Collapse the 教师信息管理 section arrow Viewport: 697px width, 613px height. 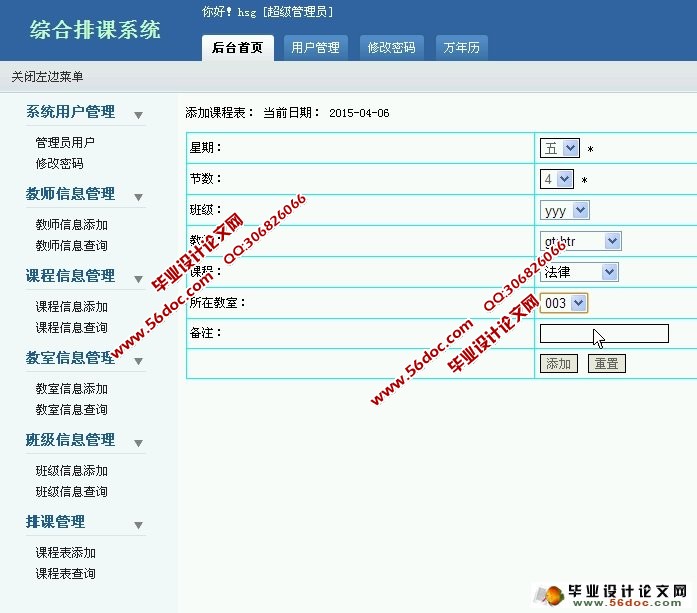[x=138, y=197]
